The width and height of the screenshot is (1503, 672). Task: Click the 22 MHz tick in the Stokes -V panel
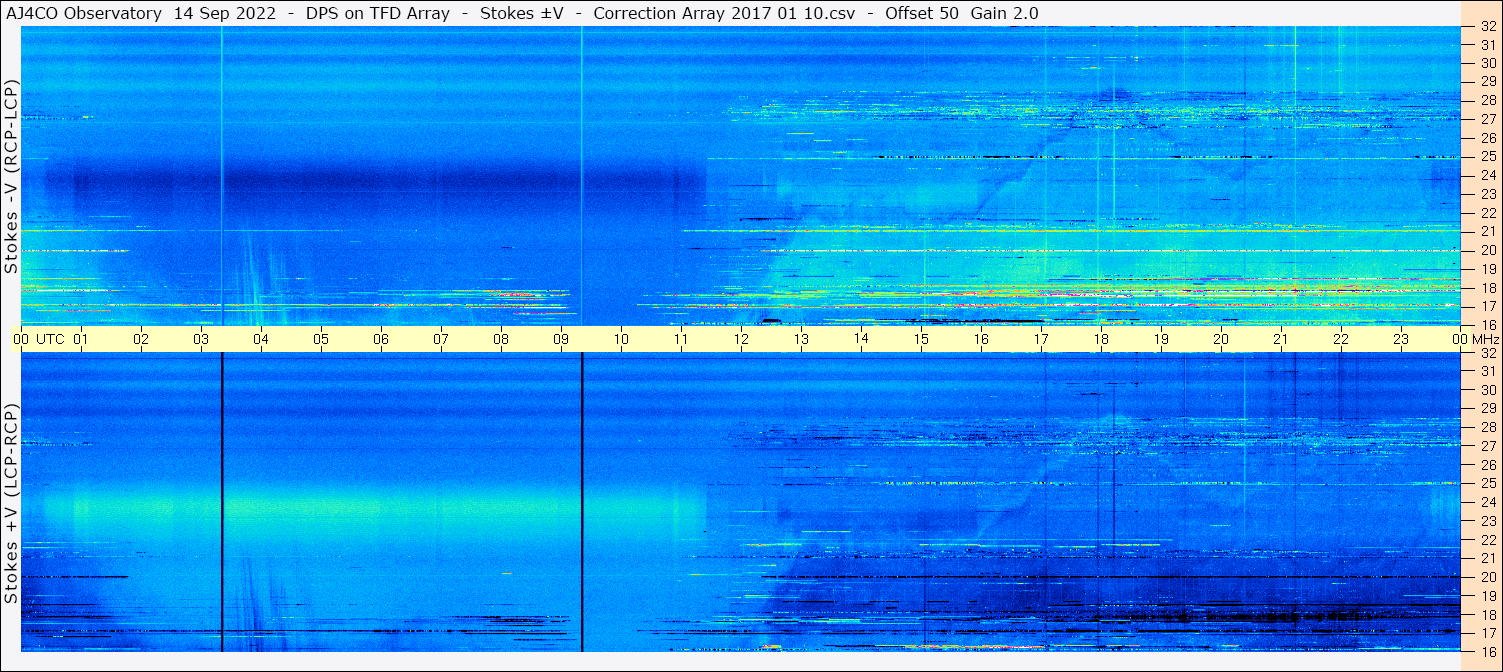pos(1487,213)
